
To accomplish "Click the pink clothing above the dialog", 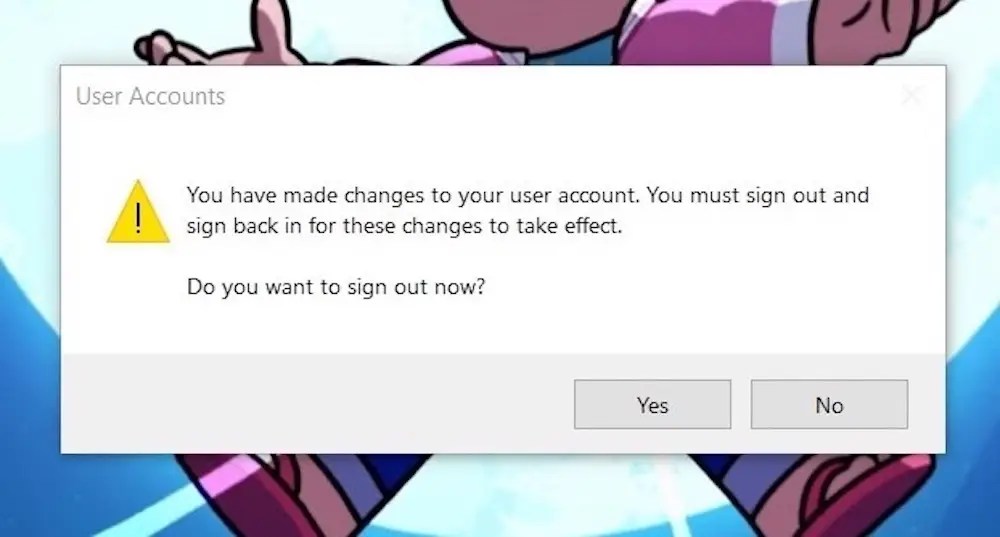I will (x=689, y=32).
